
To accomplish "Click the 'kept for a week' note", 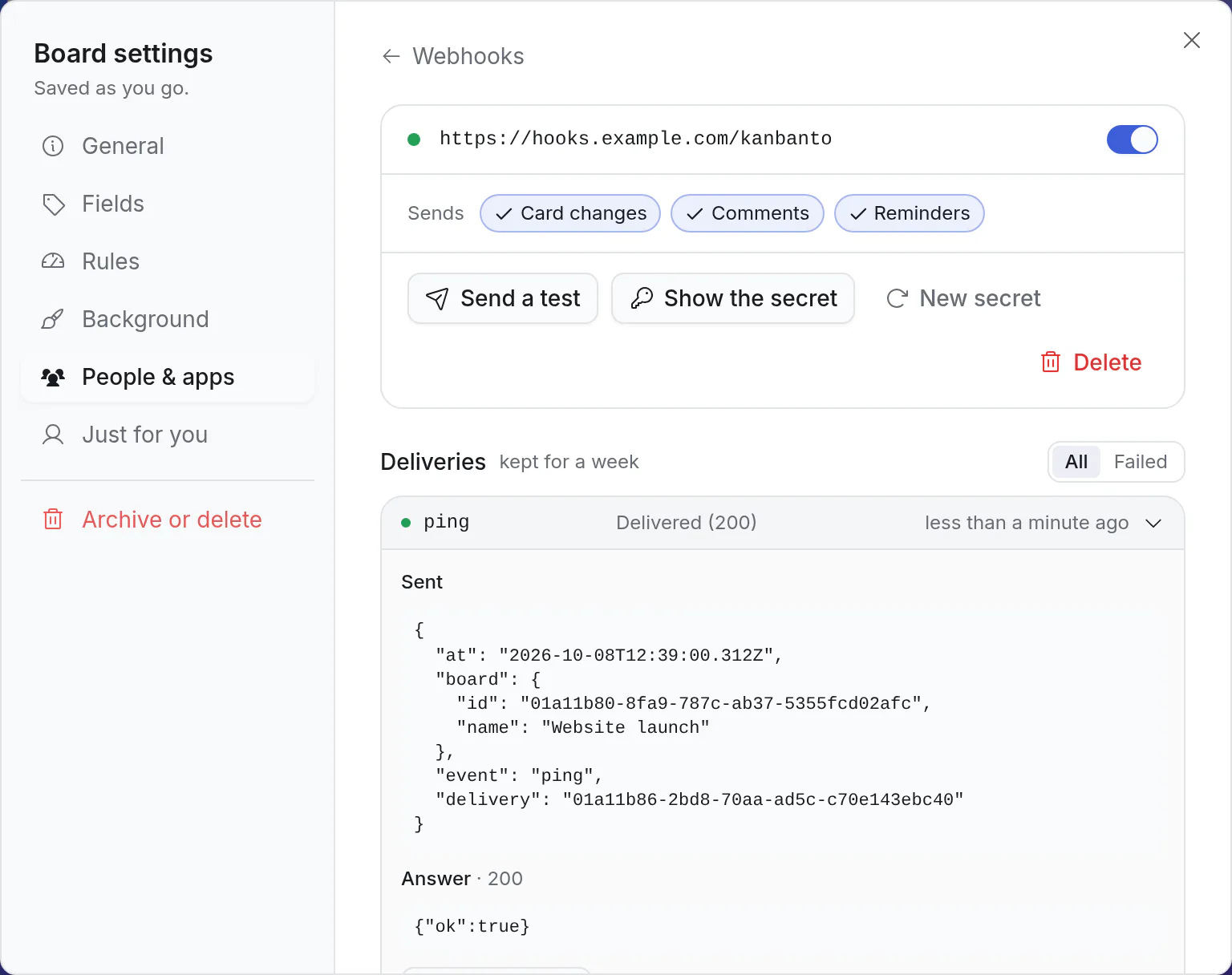I will pyautogui.click(x=569, y=462).
